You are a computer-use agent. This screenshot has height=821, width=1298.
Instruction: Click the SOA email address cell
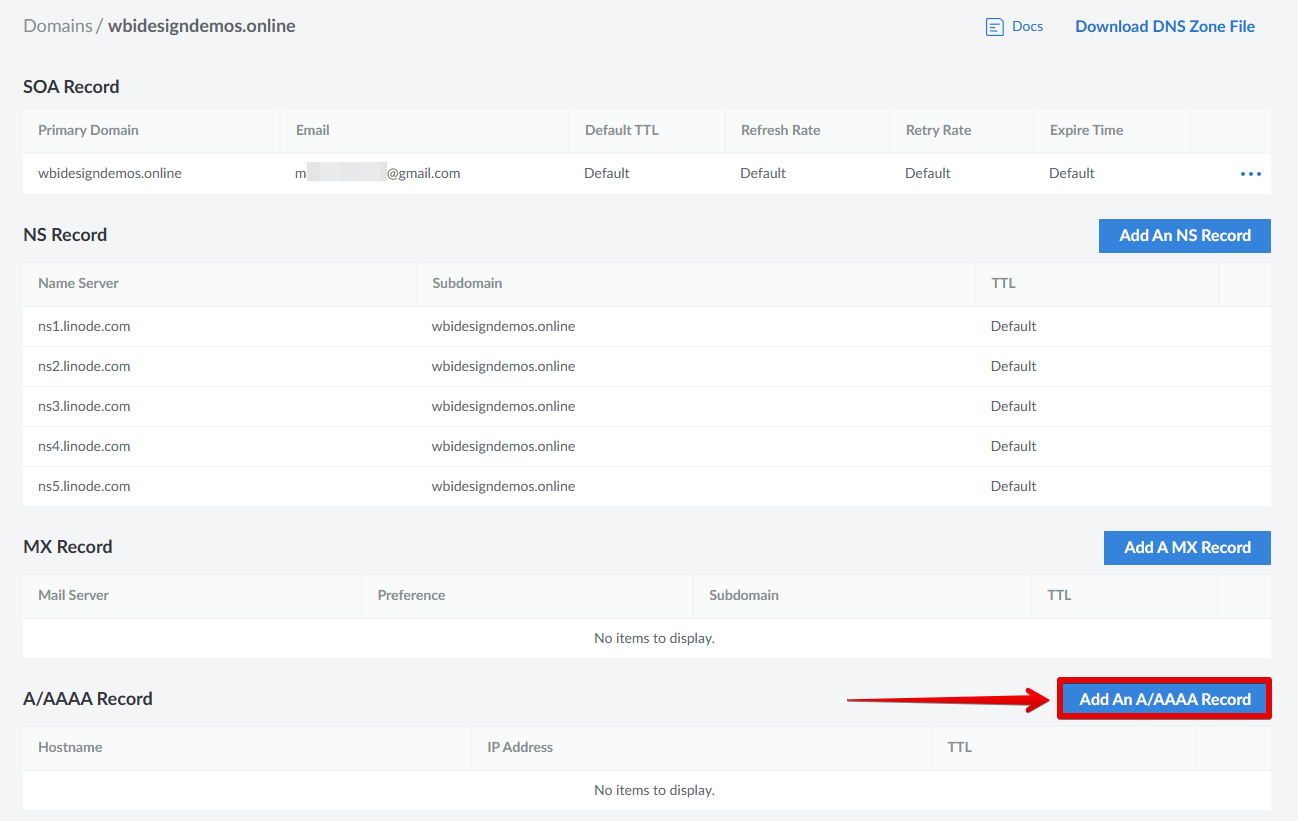click(x=378, y=173)
